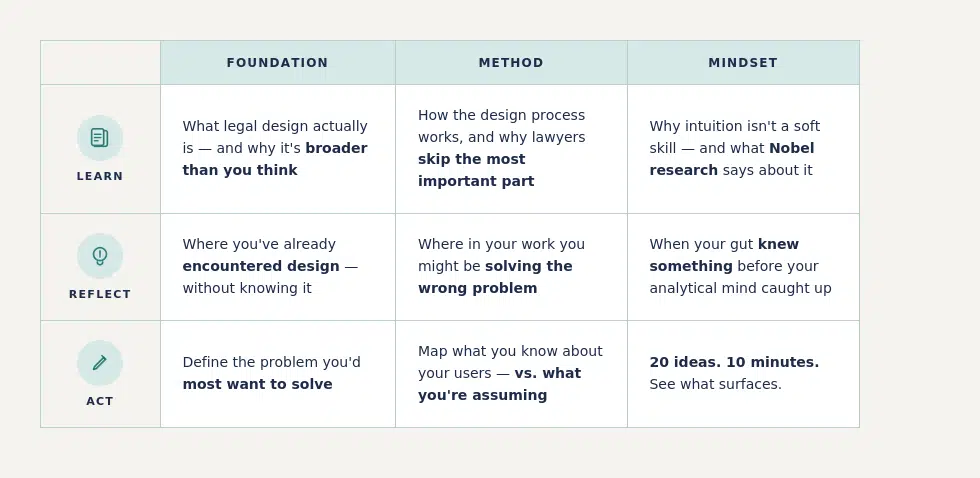Click the ACT row label
Screen dimensions: 980x478
click(x=100, y=401)
